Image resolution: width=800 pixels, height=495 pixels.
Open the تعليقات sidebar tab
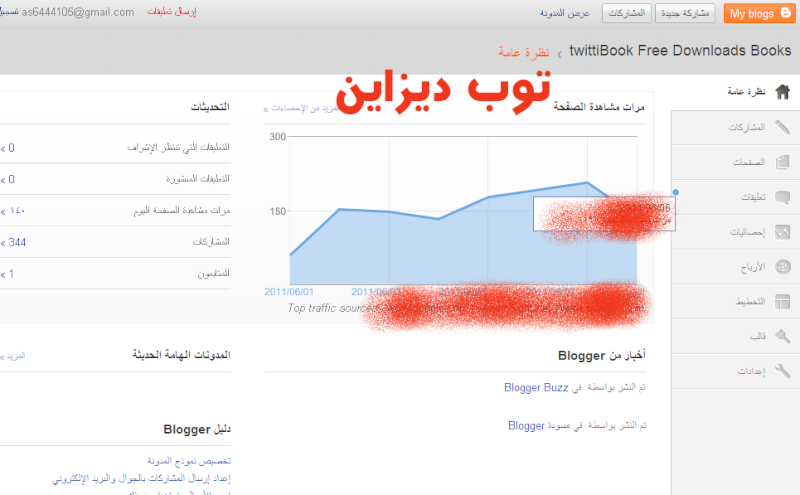(x=735, y=197)
